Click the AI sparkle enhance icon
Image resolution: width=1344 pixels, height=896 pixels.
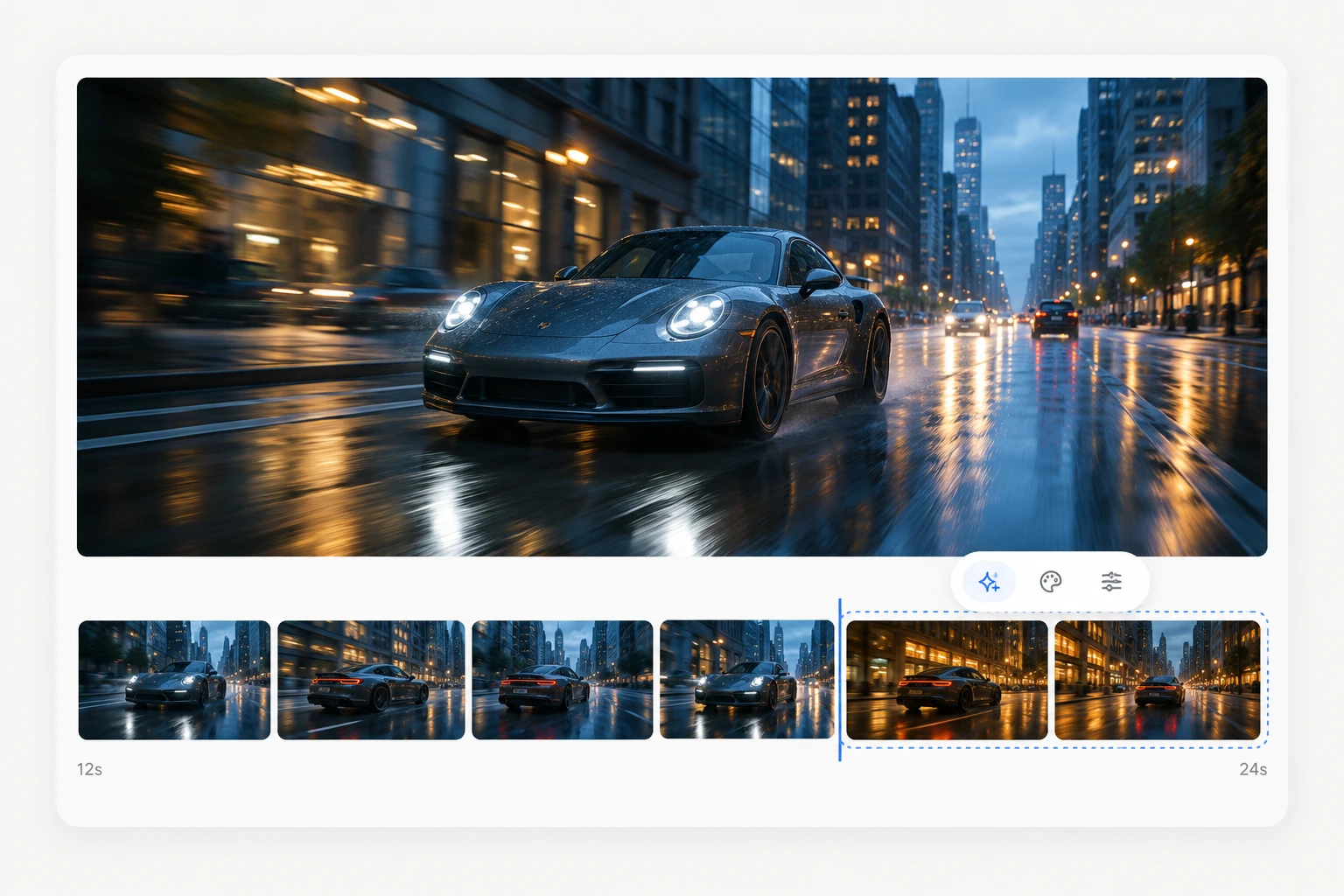click(990, 582)
